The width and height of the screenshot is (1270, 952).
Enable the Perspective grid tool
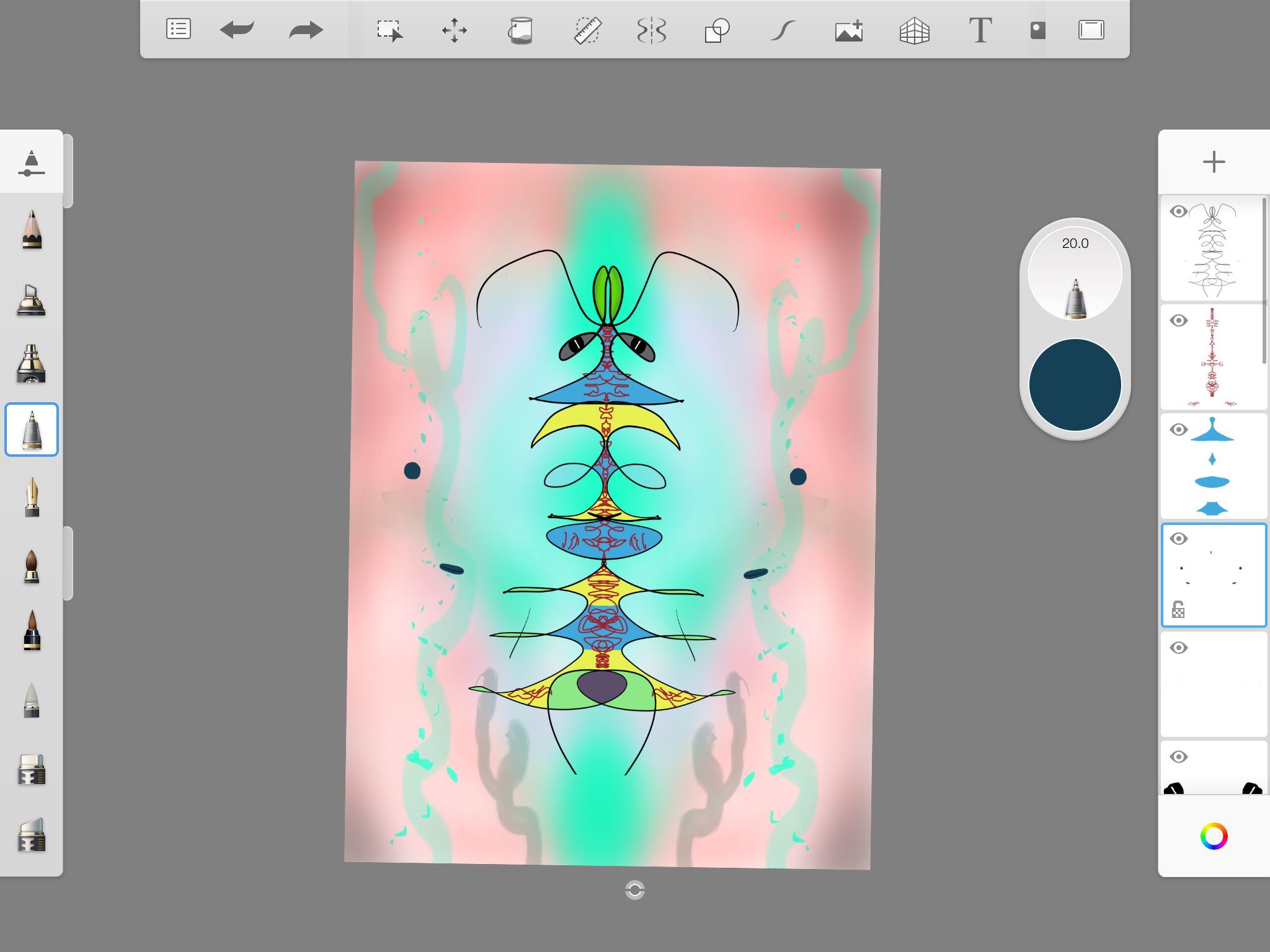(x=914, y=30)
